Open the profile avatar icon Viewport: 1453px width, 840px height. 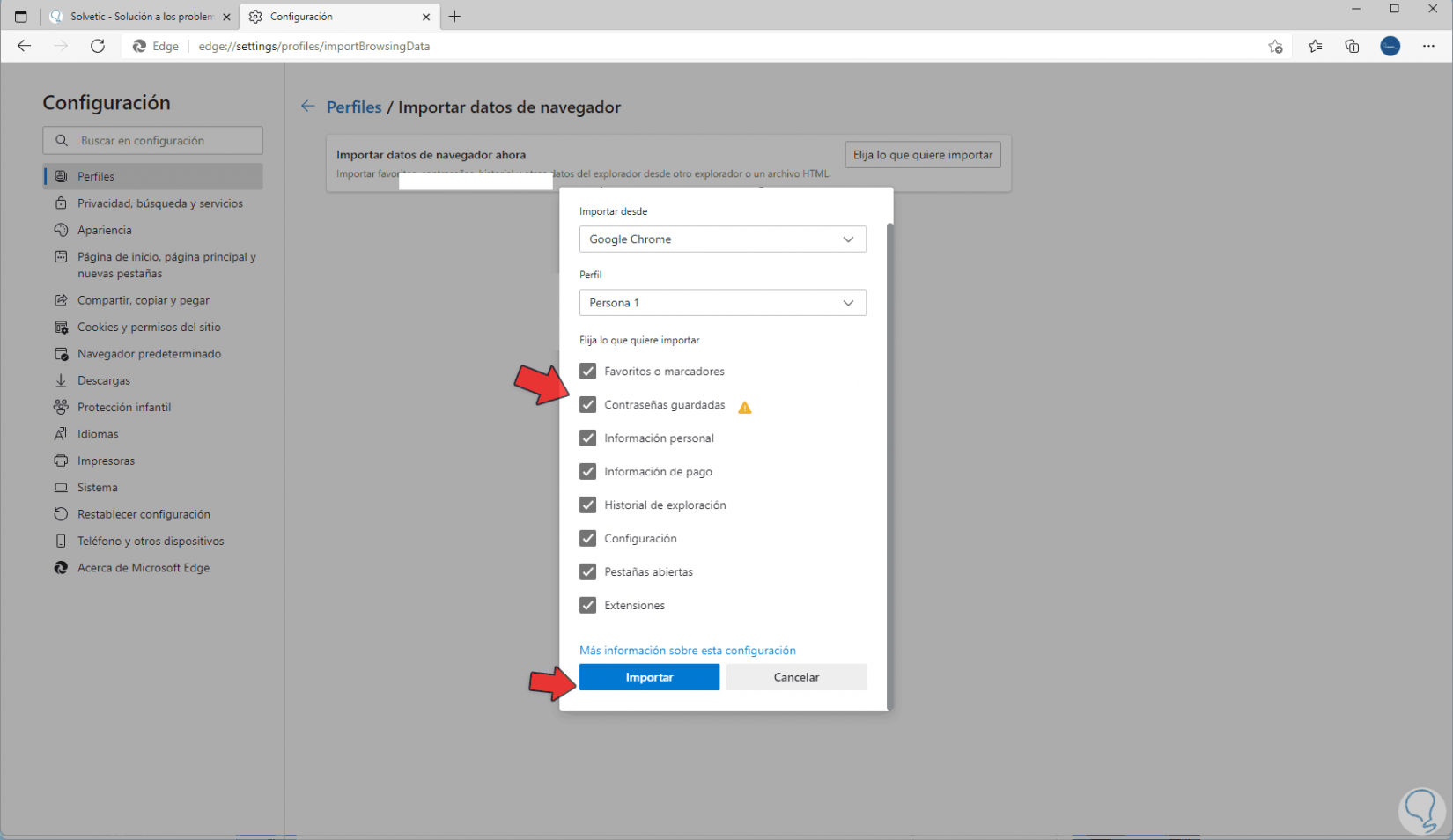pos(1390,47)
